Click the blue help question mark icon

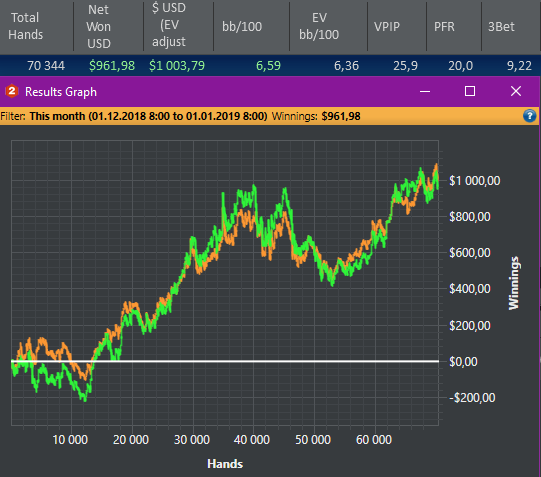pyautogui.click(x=530, y=116)
